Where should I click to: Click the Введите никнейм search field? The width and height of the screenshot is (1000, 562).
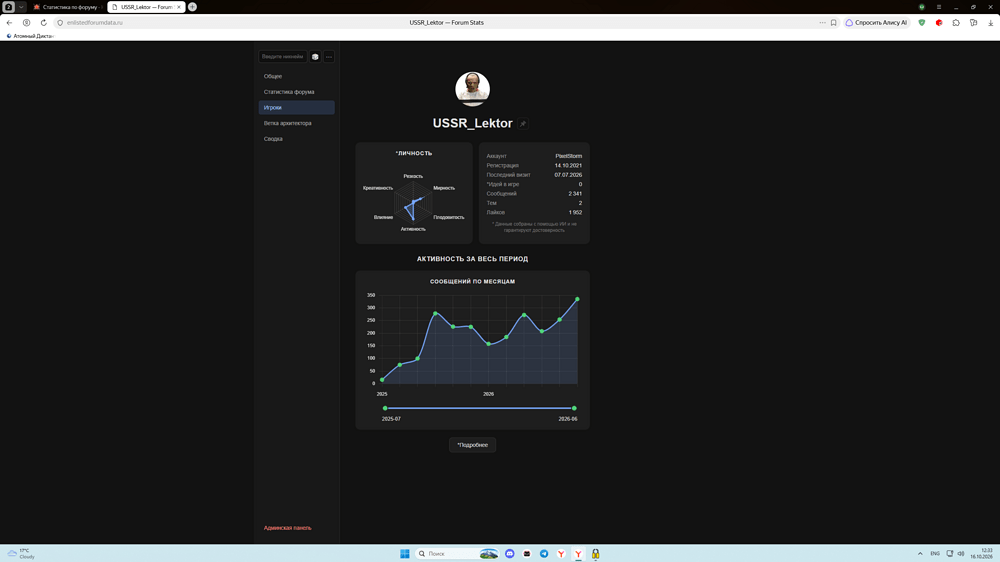[x=283, y=57]
